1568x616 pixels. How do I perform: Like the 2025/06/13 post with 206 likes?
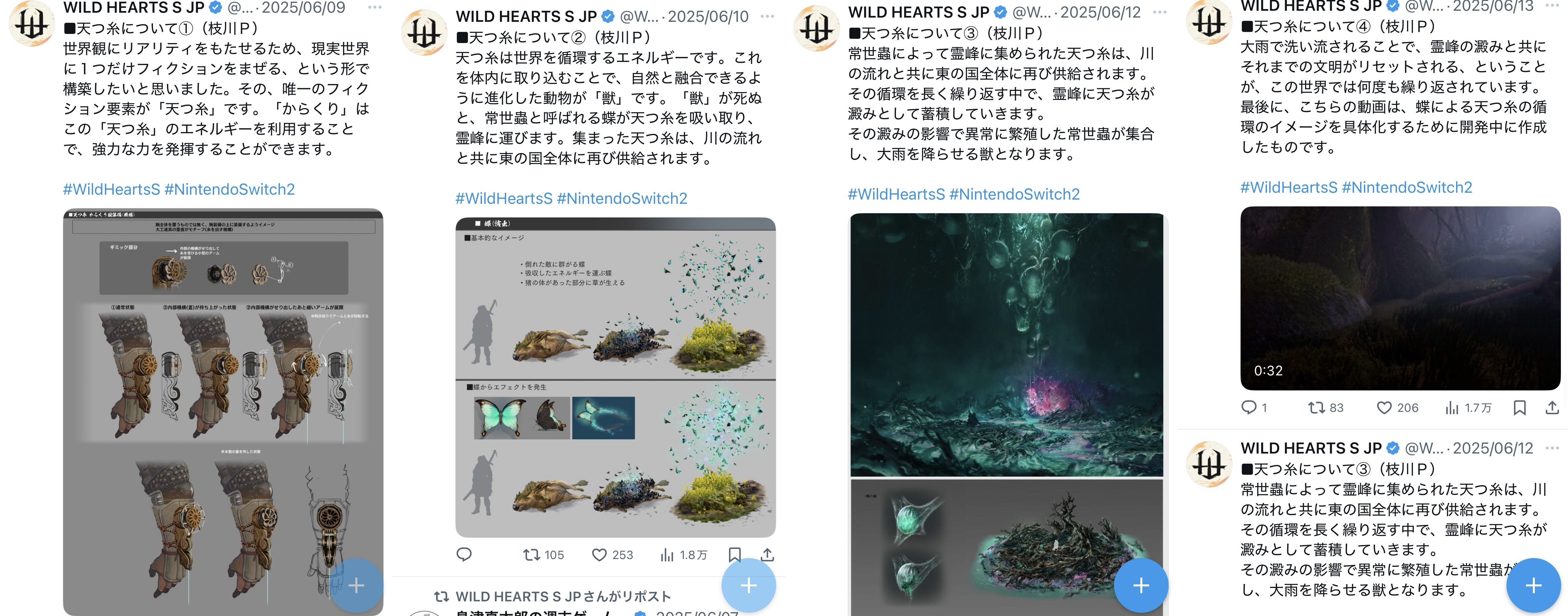coord(1397,407)
